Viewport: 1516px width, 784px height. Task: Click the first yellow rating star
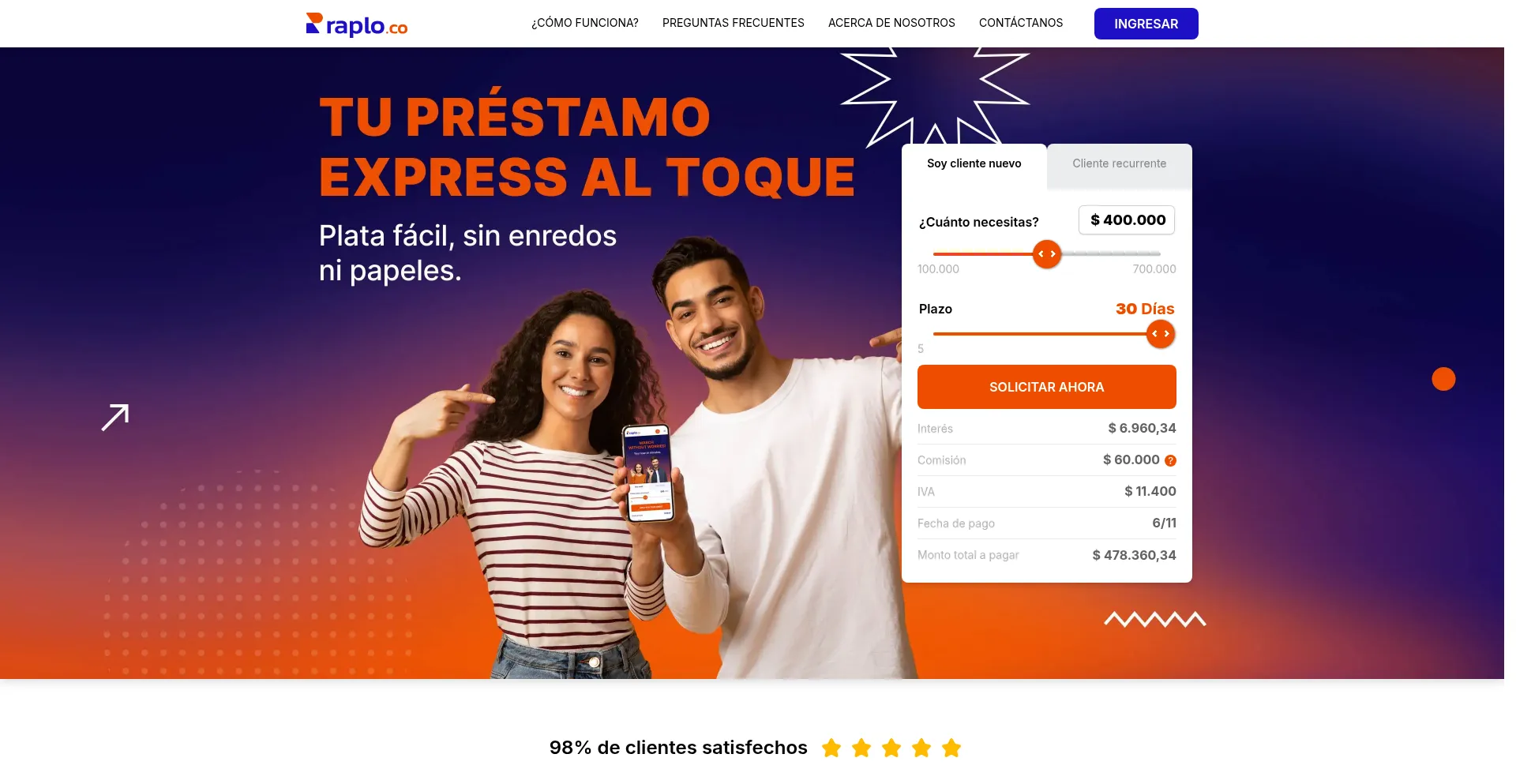[x=831, y=748]
